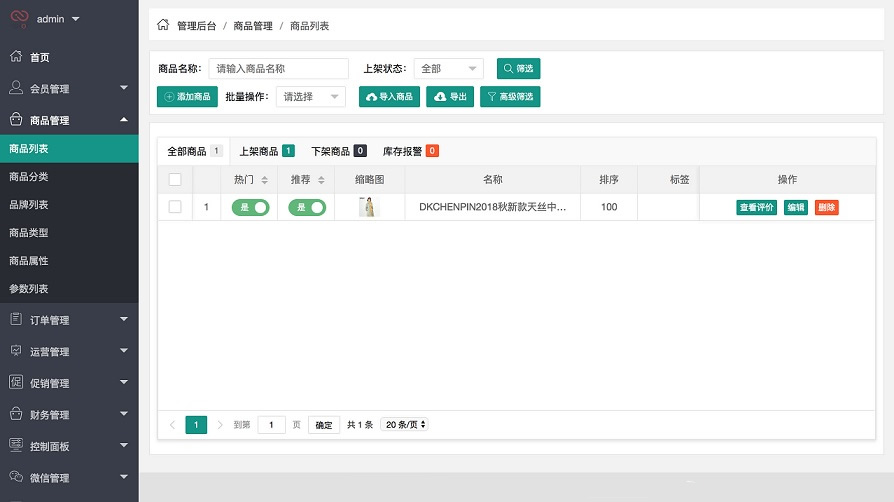This screenshot has height=502, width=894.
Task: Click the sort value 100 cell
Action: [x=609, y=207]
